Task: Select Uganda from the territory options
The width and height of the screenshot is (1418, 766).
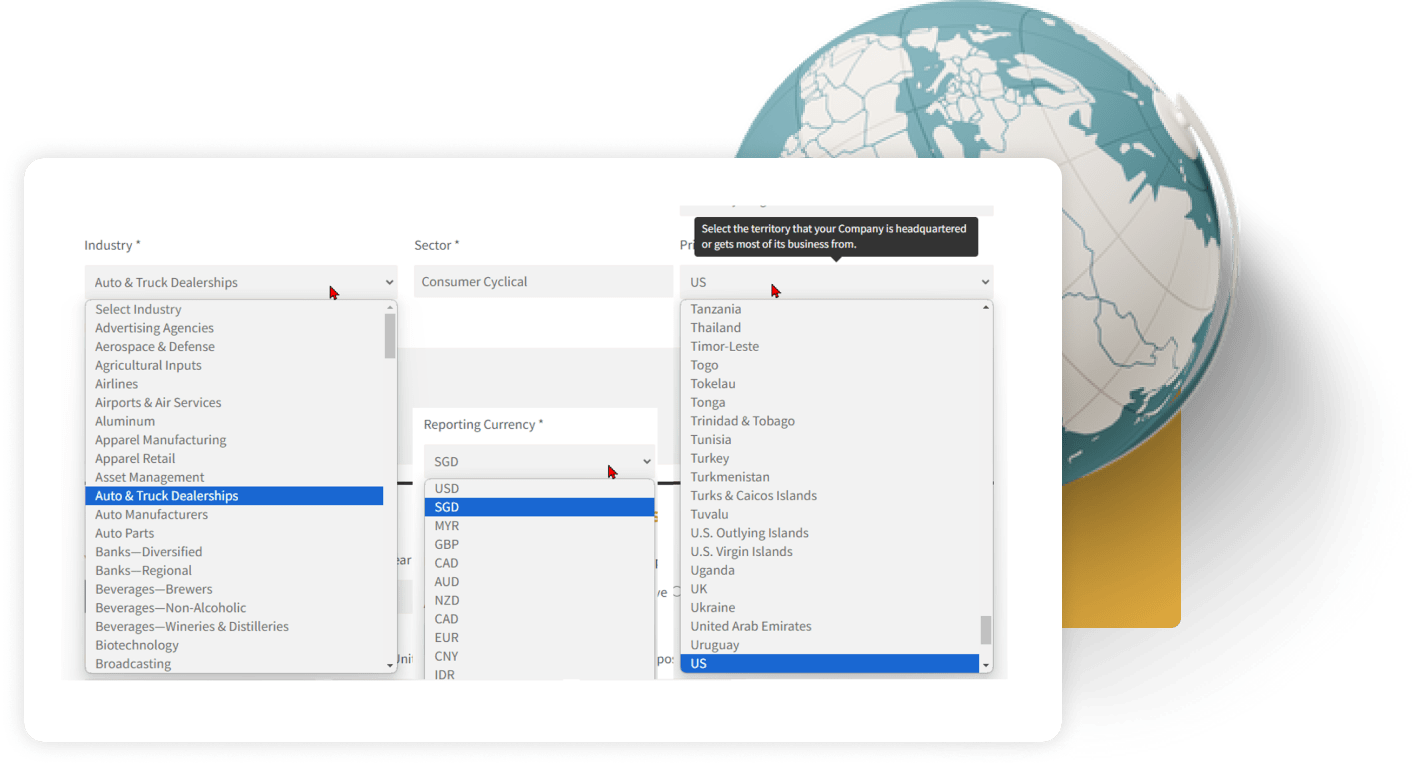Action: click(713, 571)
